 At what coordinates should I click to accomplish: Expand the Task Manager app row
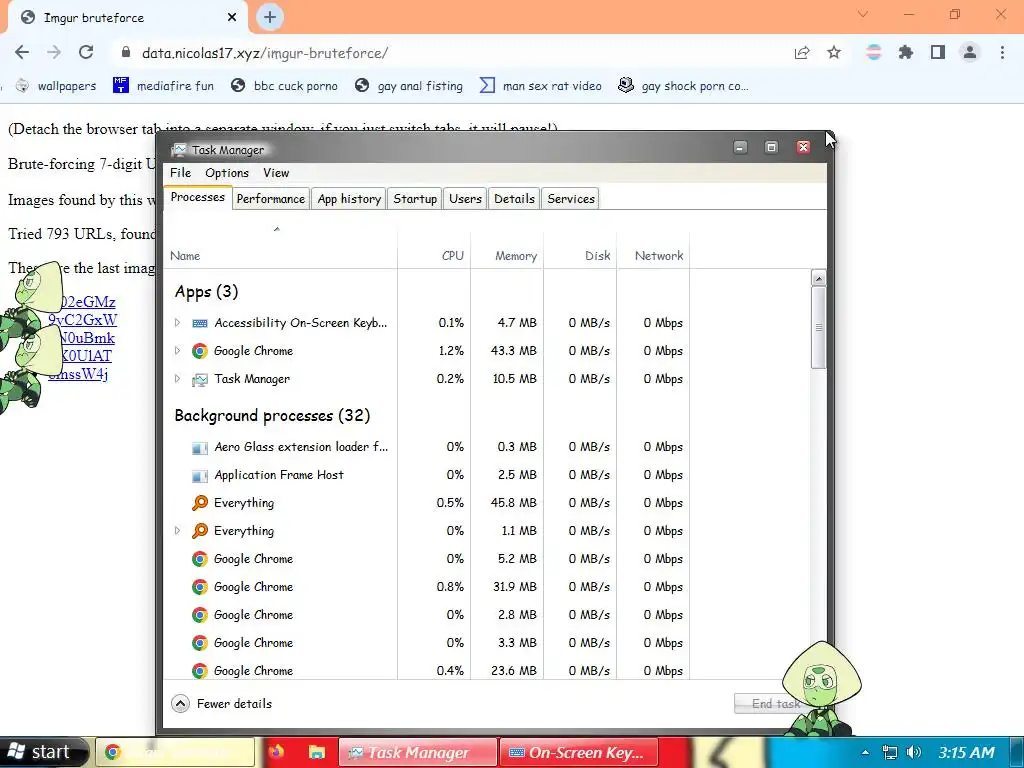177,379
